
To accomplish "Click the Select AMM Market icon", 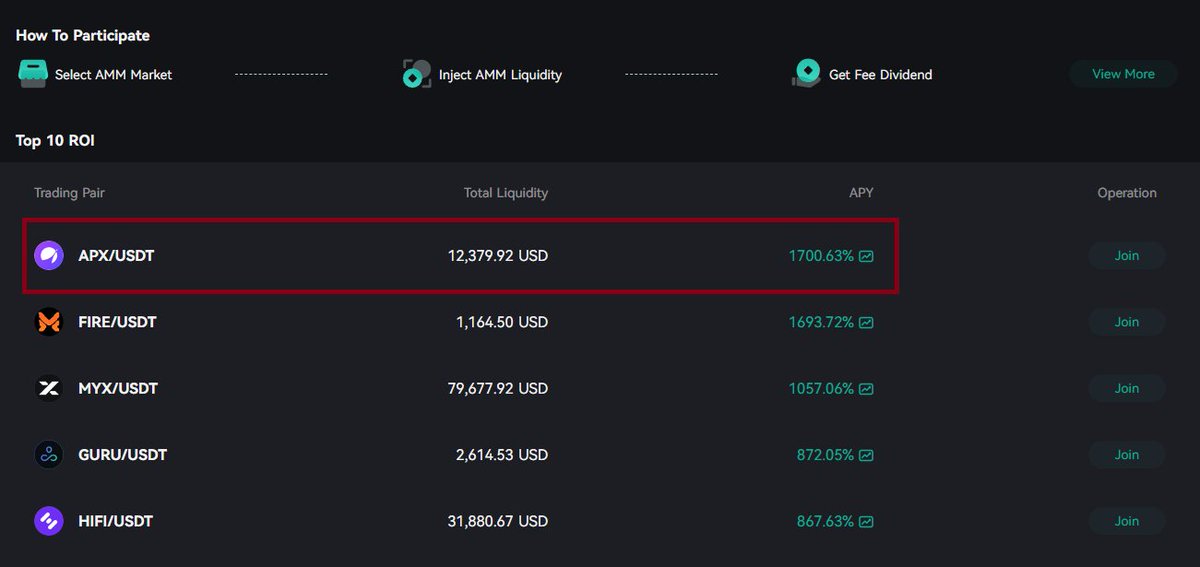I will pos(33,74).
